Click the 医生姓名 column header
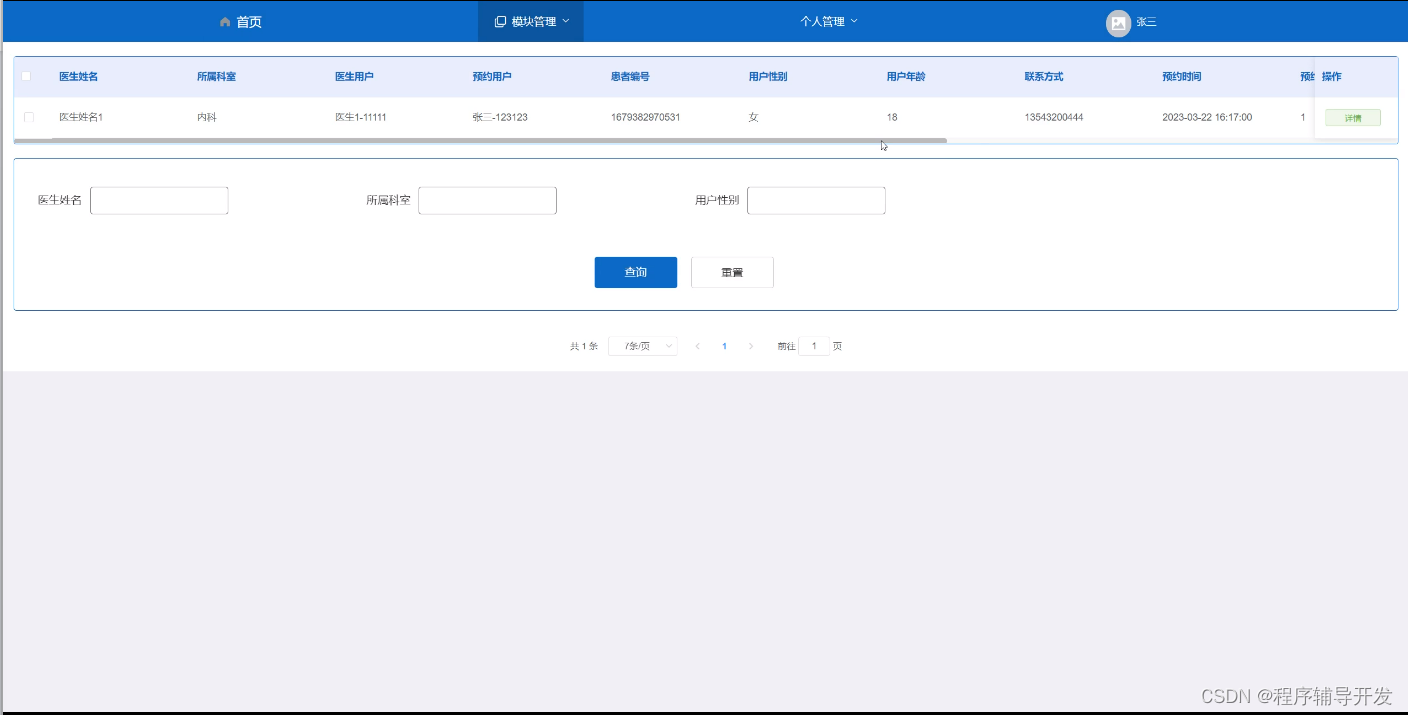 (x=79, y=77)
